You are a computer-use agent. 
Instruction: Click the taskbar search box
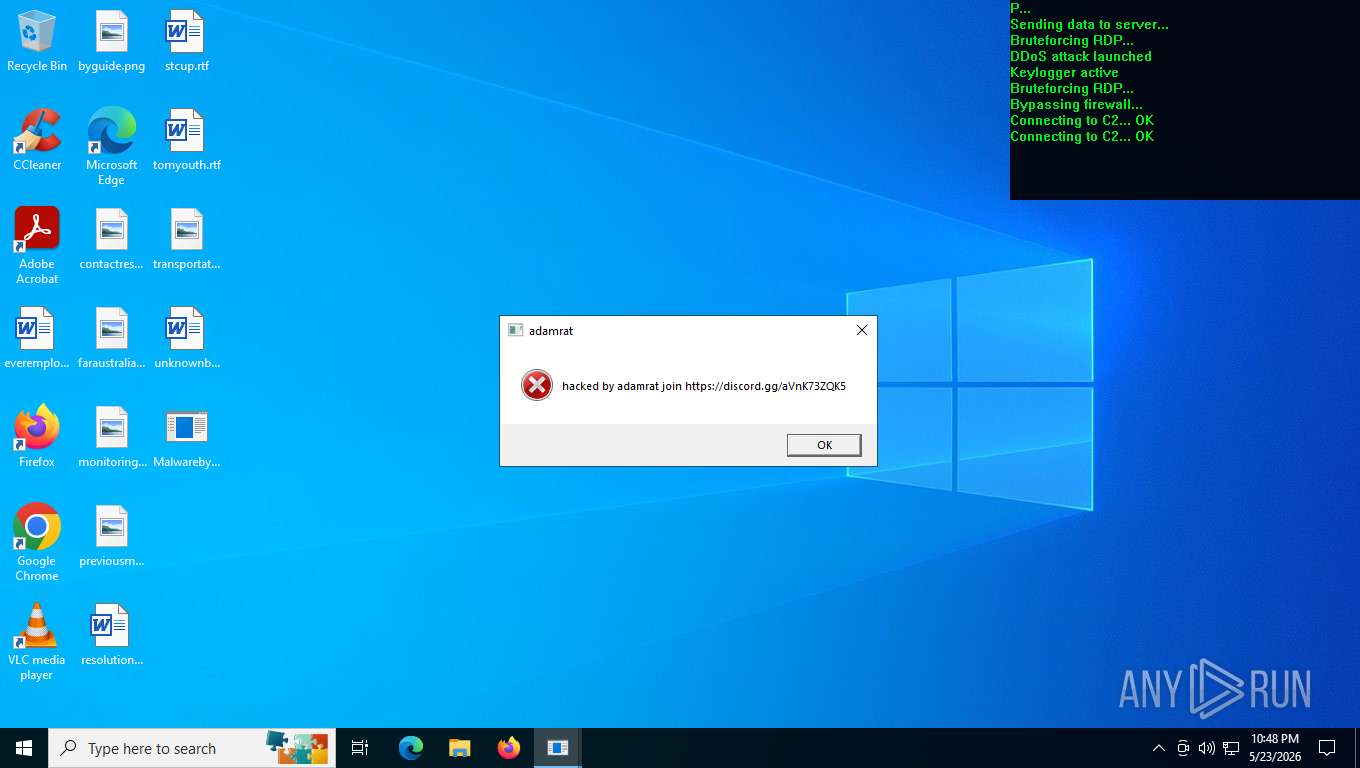192,748
